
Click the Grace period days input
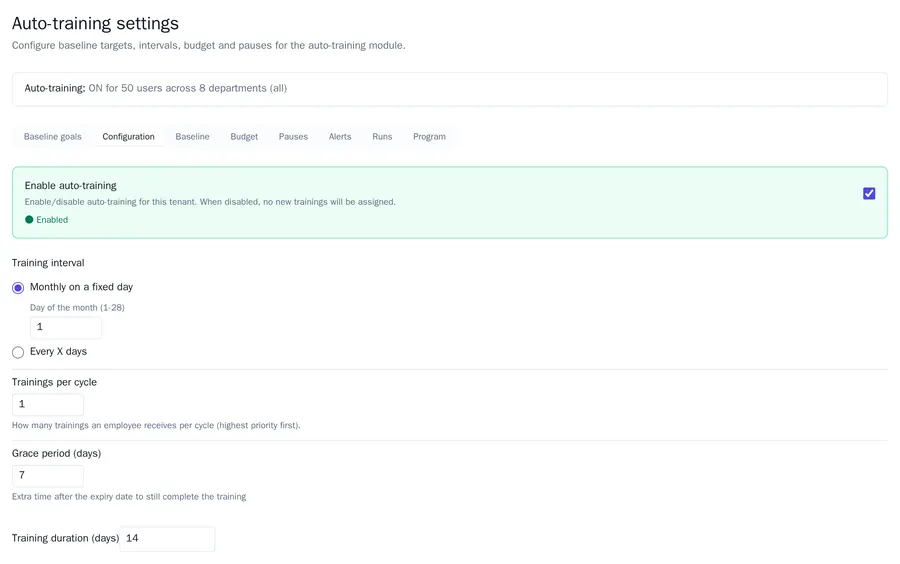coord(48,476)
